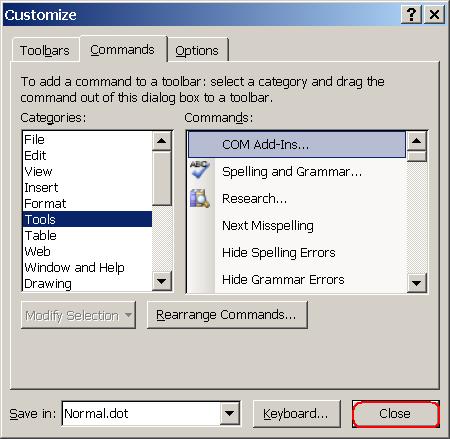Click the Categories scrollbar thumb

point(162,178)
